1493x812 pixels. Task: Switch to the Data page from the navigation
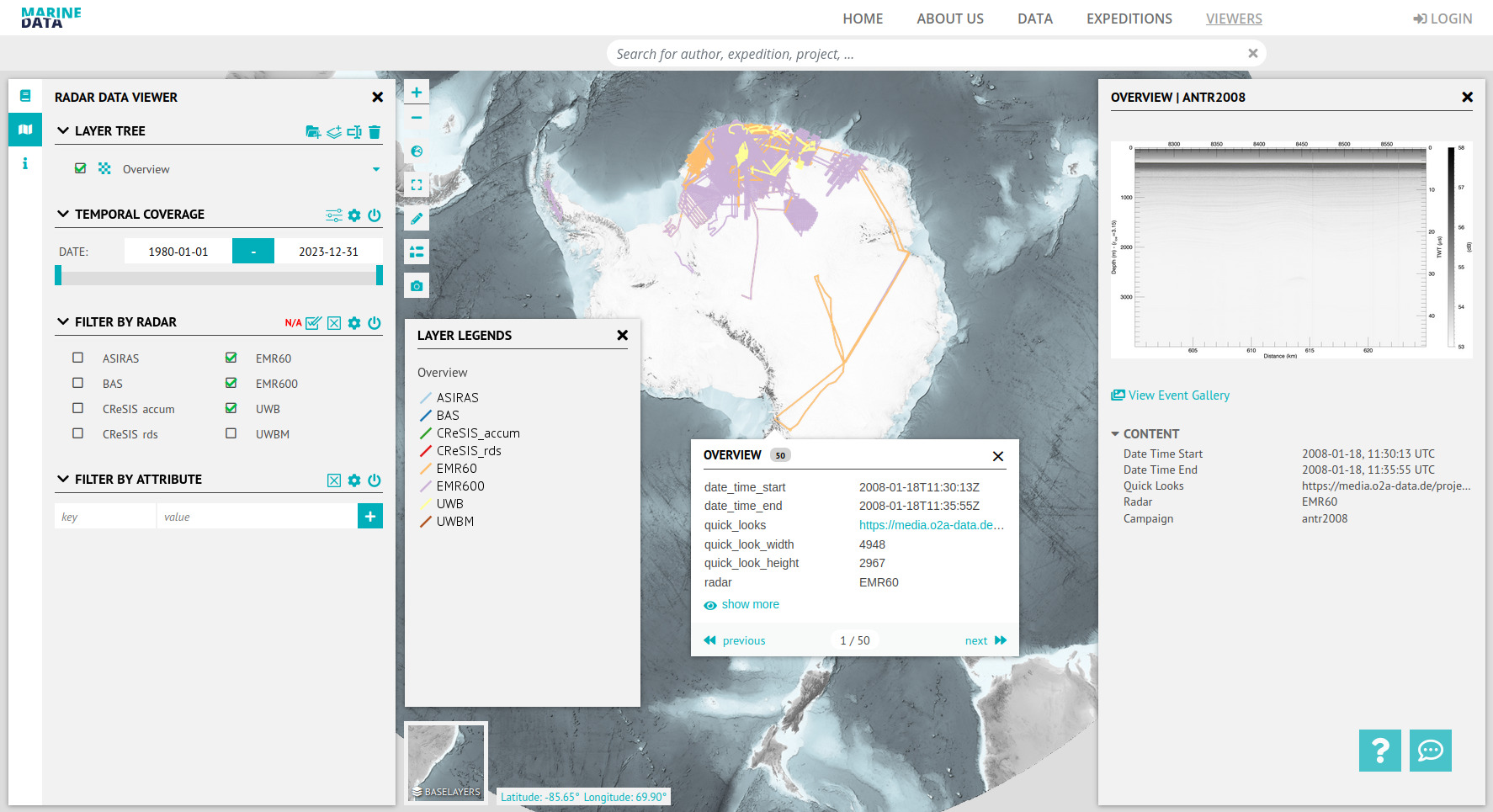click(1034, 18)
